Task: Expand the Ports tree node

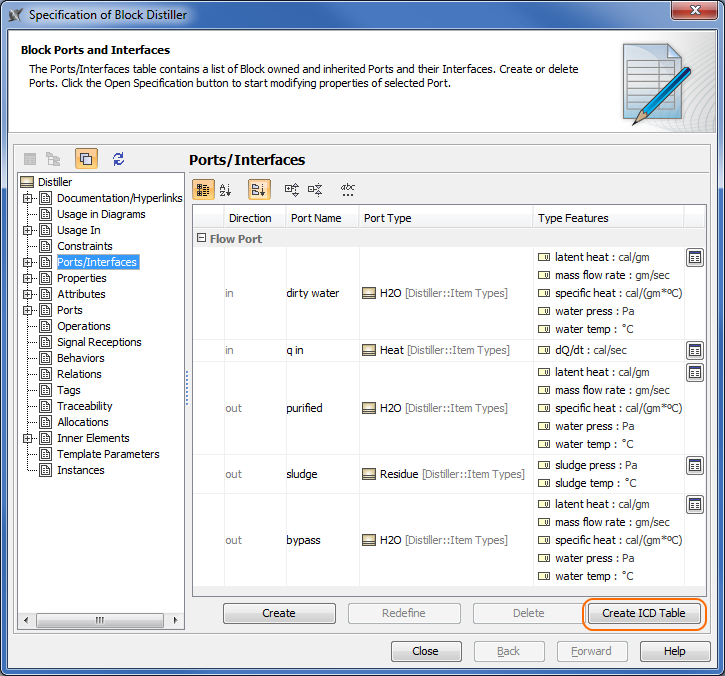Action: (x=28, y=310)
